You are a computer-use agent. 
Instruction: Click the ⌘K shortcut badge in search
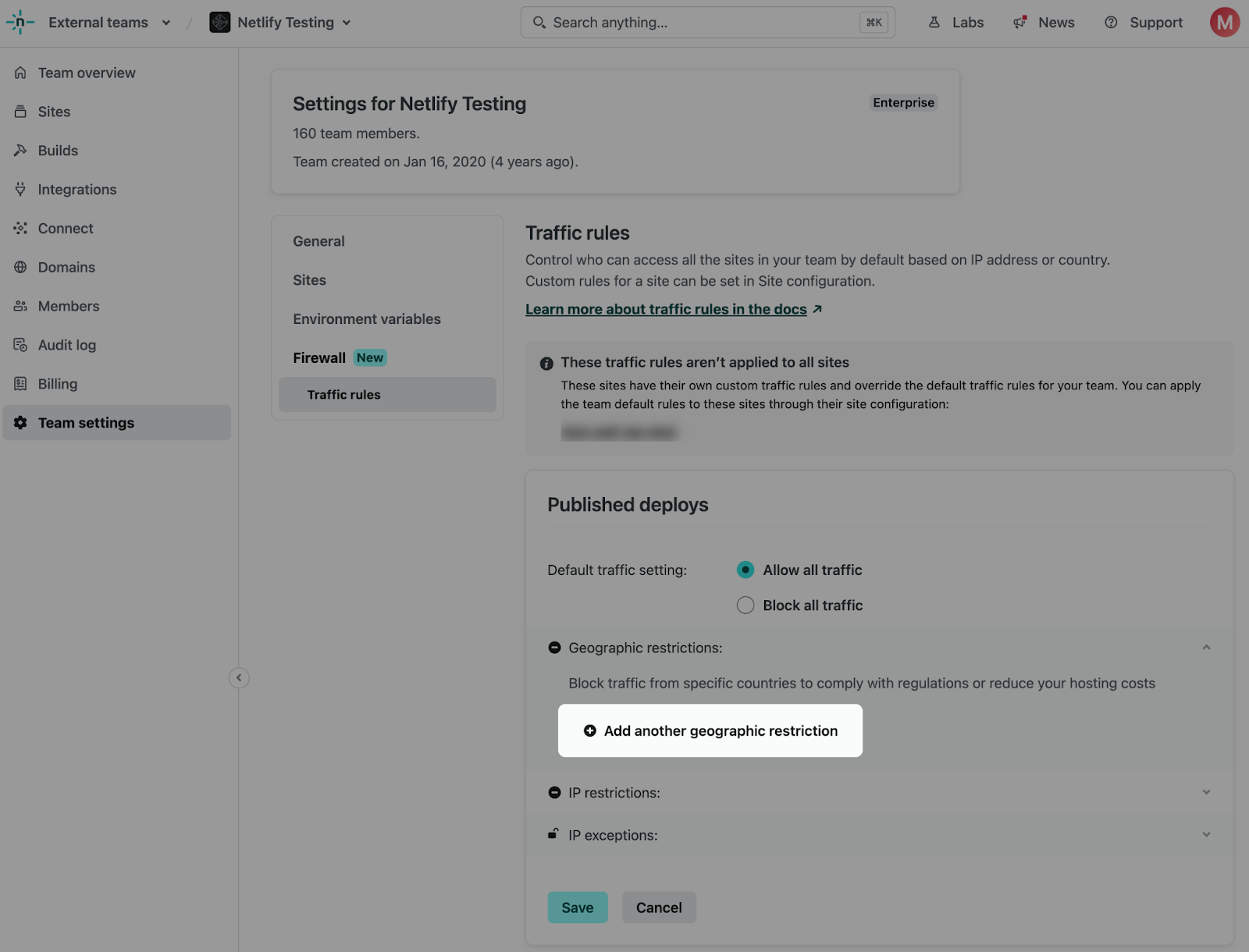[874, 23]
